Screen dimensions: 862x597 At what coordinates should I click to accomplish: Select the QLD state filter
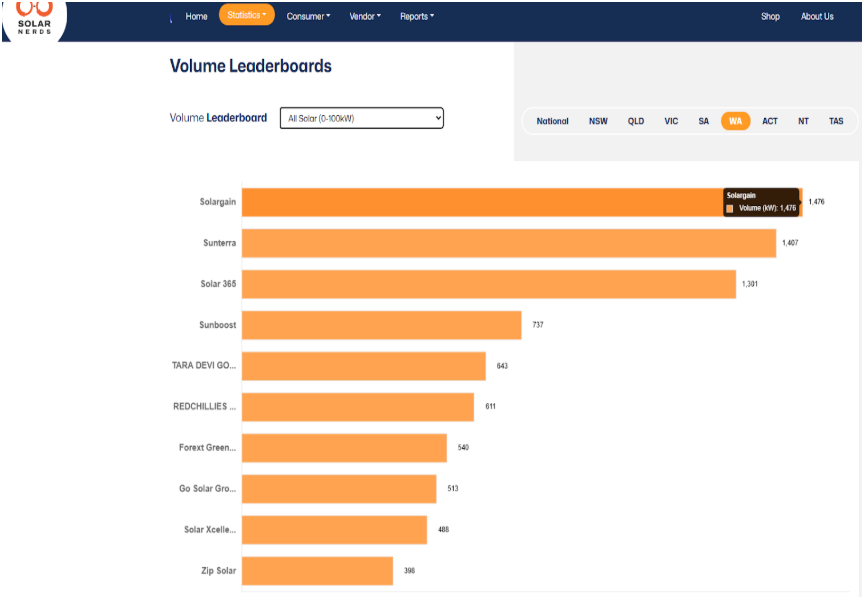point(636,121)
